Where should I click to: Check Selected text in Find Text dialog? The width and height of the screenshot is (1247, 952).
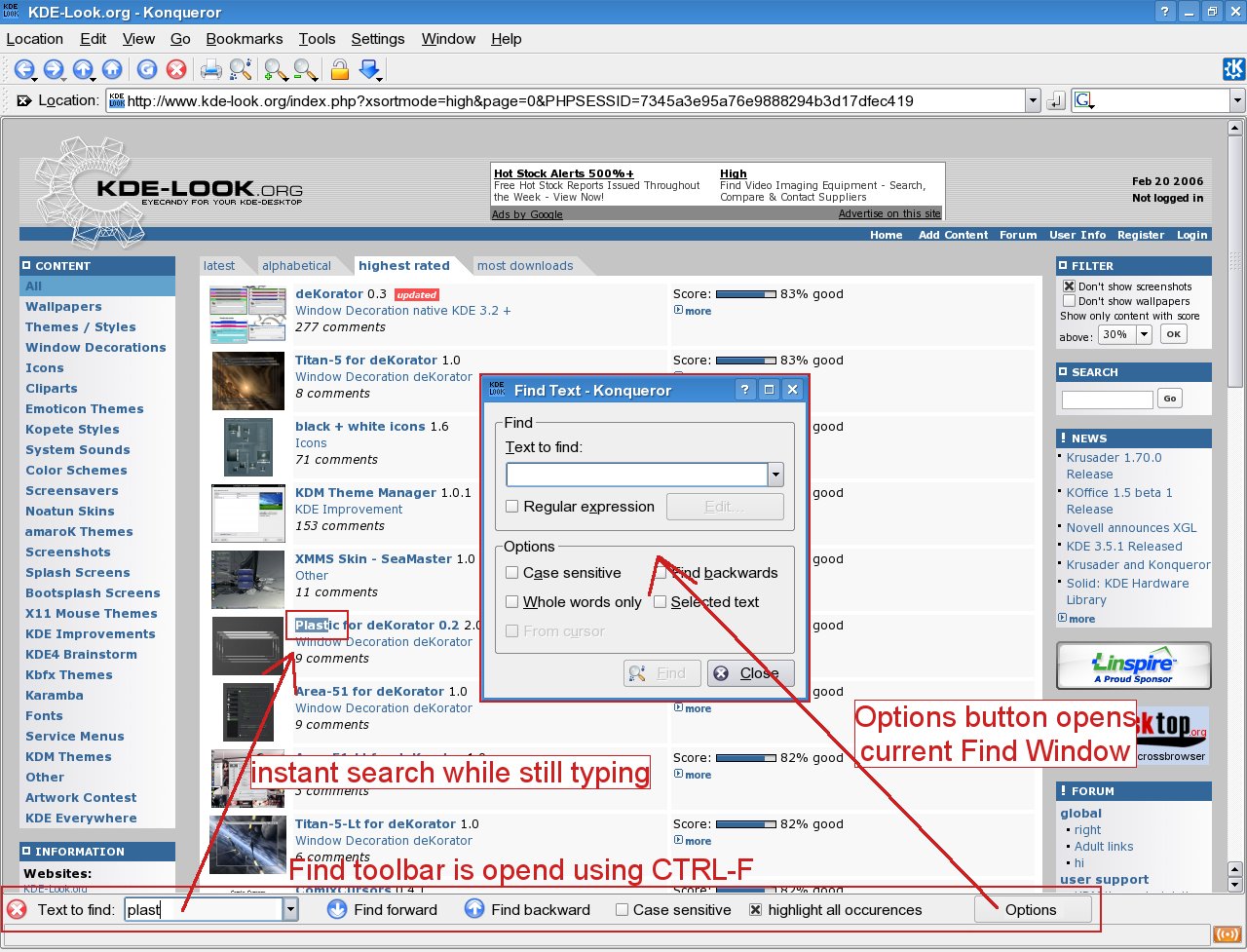pos(660,602)
